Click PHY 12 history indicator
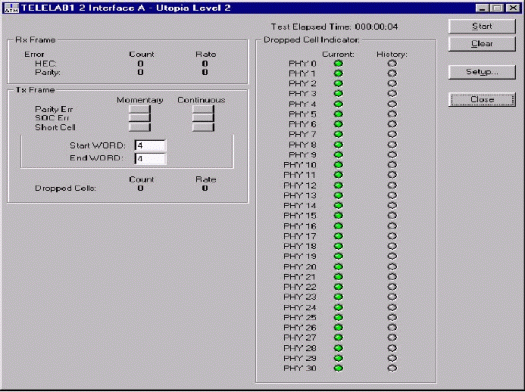Viewport: 525px width, 392px height. tap(392, 185)
